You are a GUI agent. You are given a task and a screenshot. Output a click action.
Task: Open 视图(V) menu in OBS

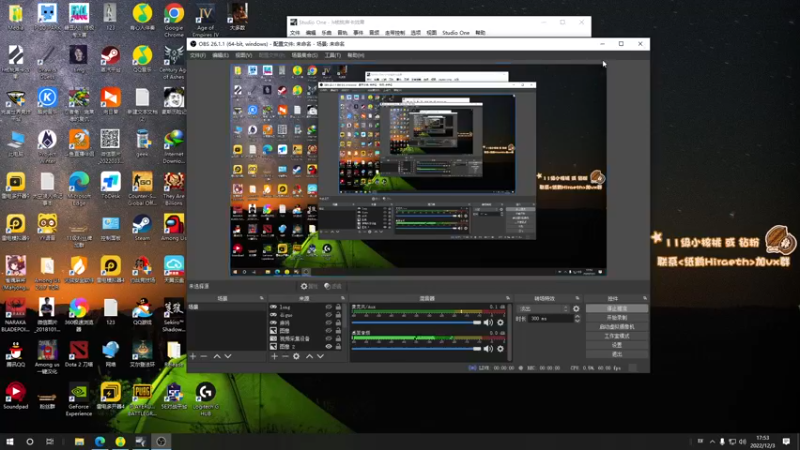[244, 55]
